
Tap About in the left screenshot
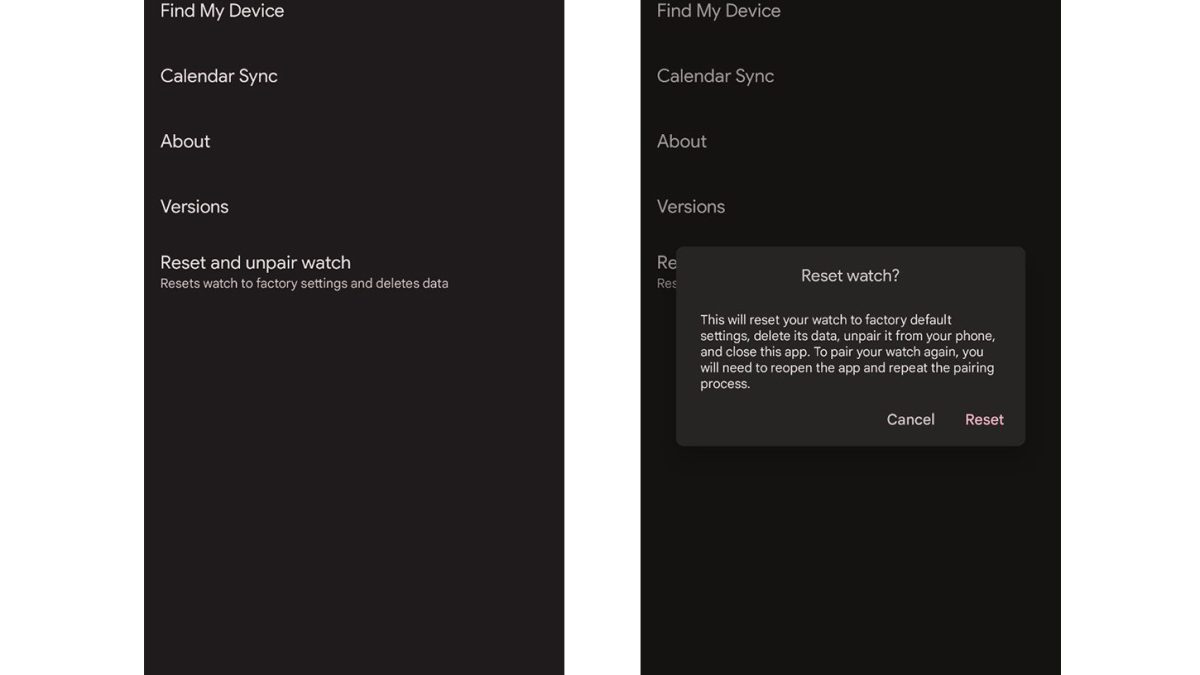point(185,141)
